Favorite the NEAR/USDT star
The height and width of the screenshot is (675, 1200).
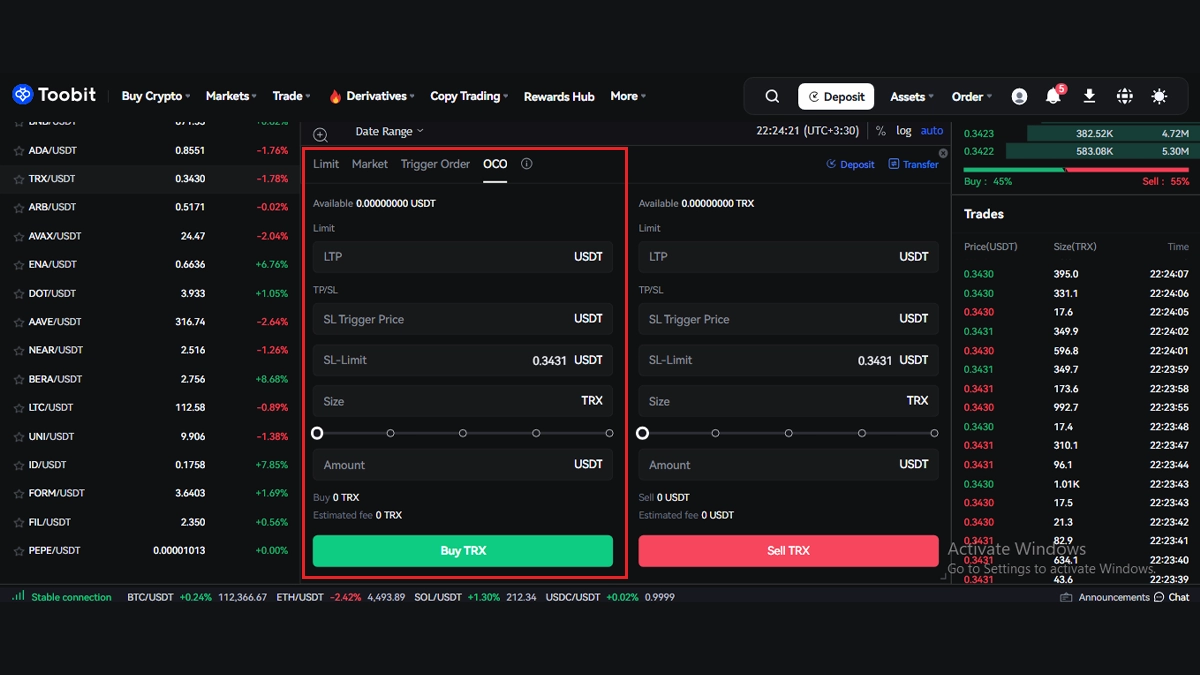click(x=19, y=351)
